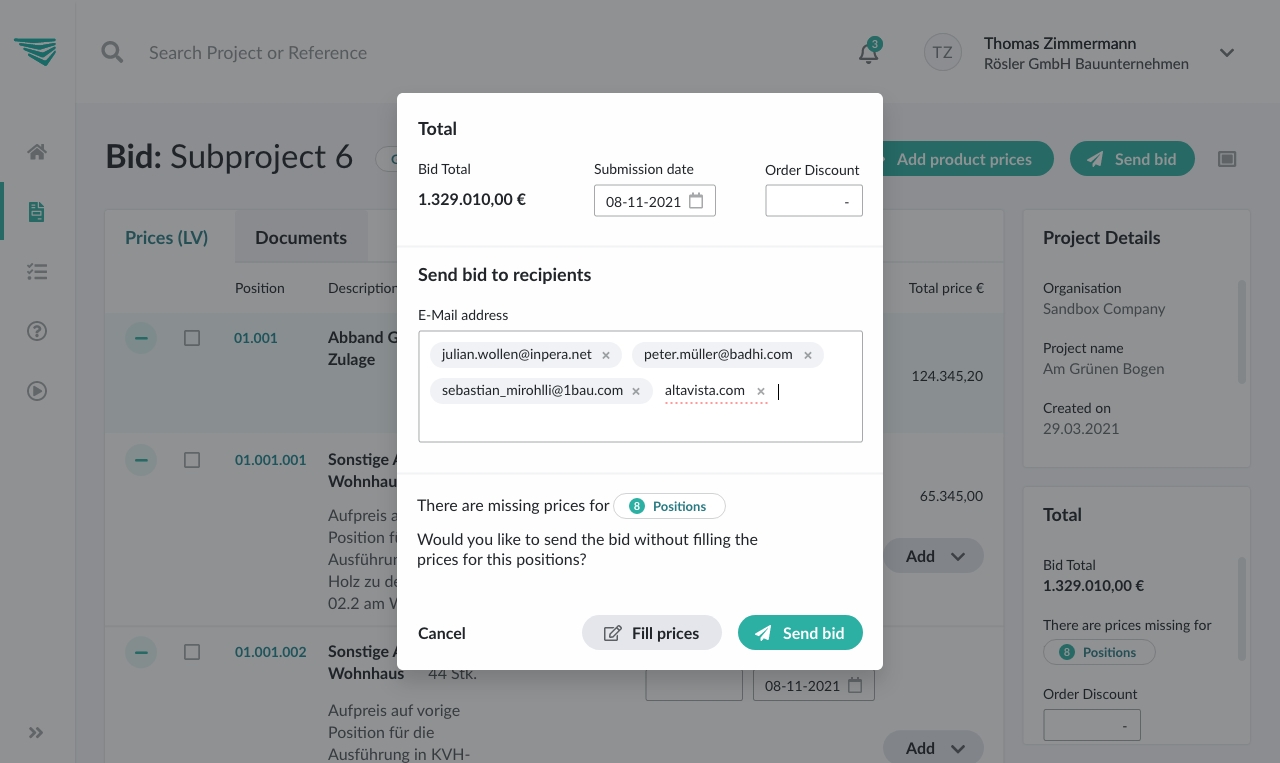The width and height of the screenshot is (1280, 763).
Task: Expand the user account dropdown chevron
Action: [1227, 53]
